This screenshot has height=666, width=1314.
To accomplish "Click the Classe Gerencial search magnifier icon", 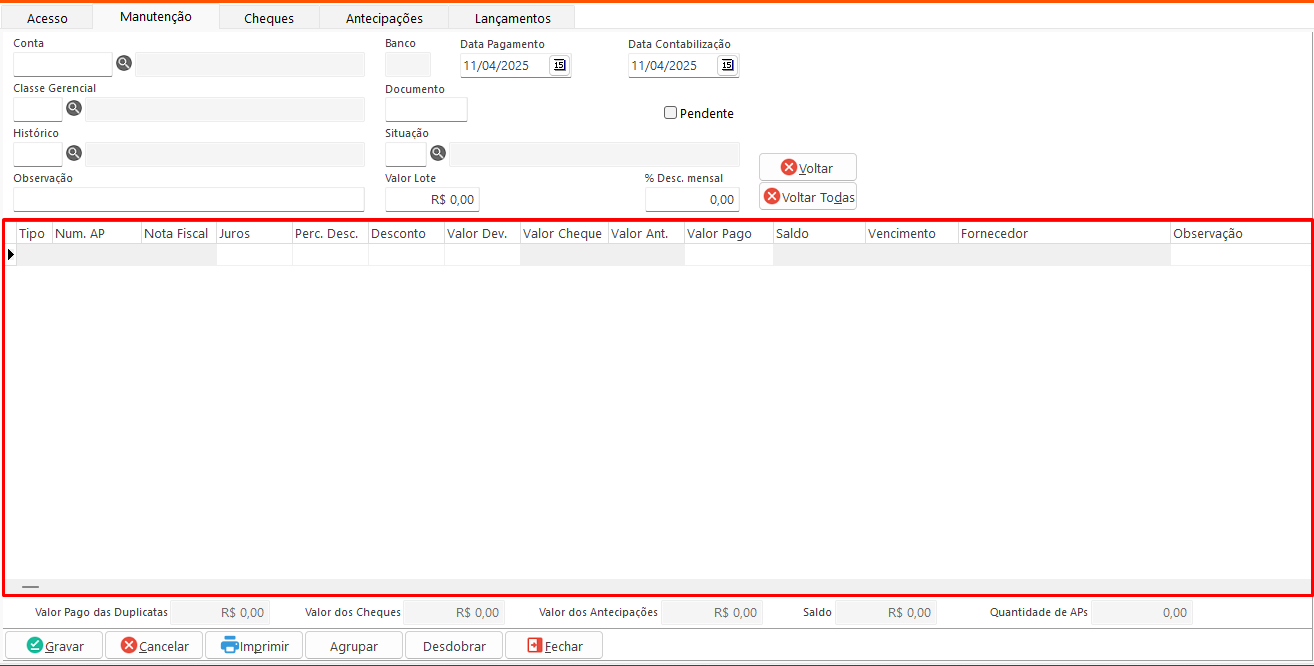I will pyautogui.click(x=74, y=108).
